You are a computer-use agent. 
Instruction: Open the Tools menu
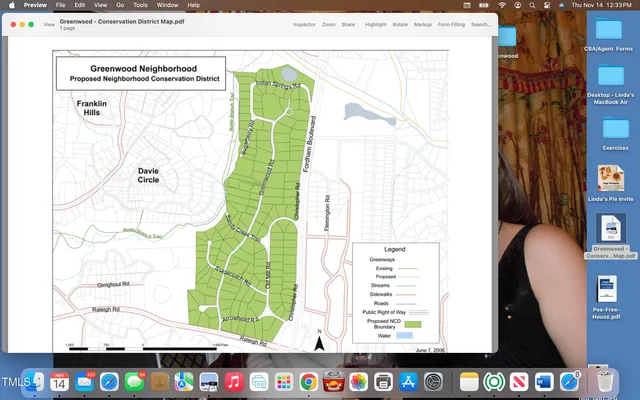[142, 5]
